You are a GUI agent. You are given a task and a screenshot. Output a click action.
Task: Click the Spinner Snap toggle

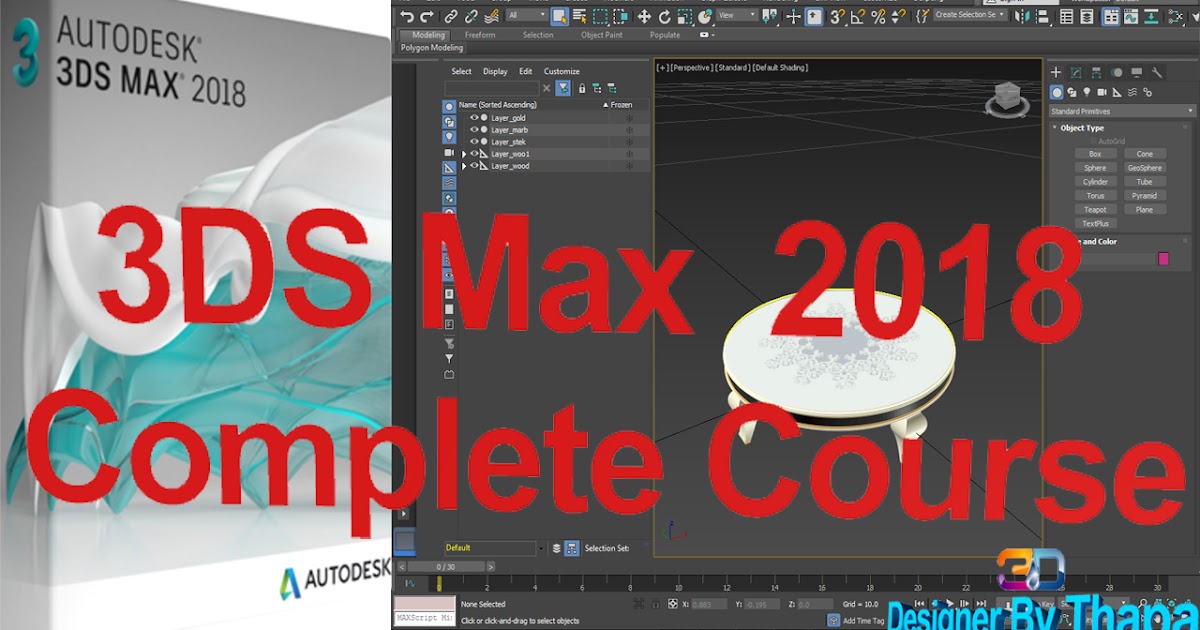tap(899, 16)
